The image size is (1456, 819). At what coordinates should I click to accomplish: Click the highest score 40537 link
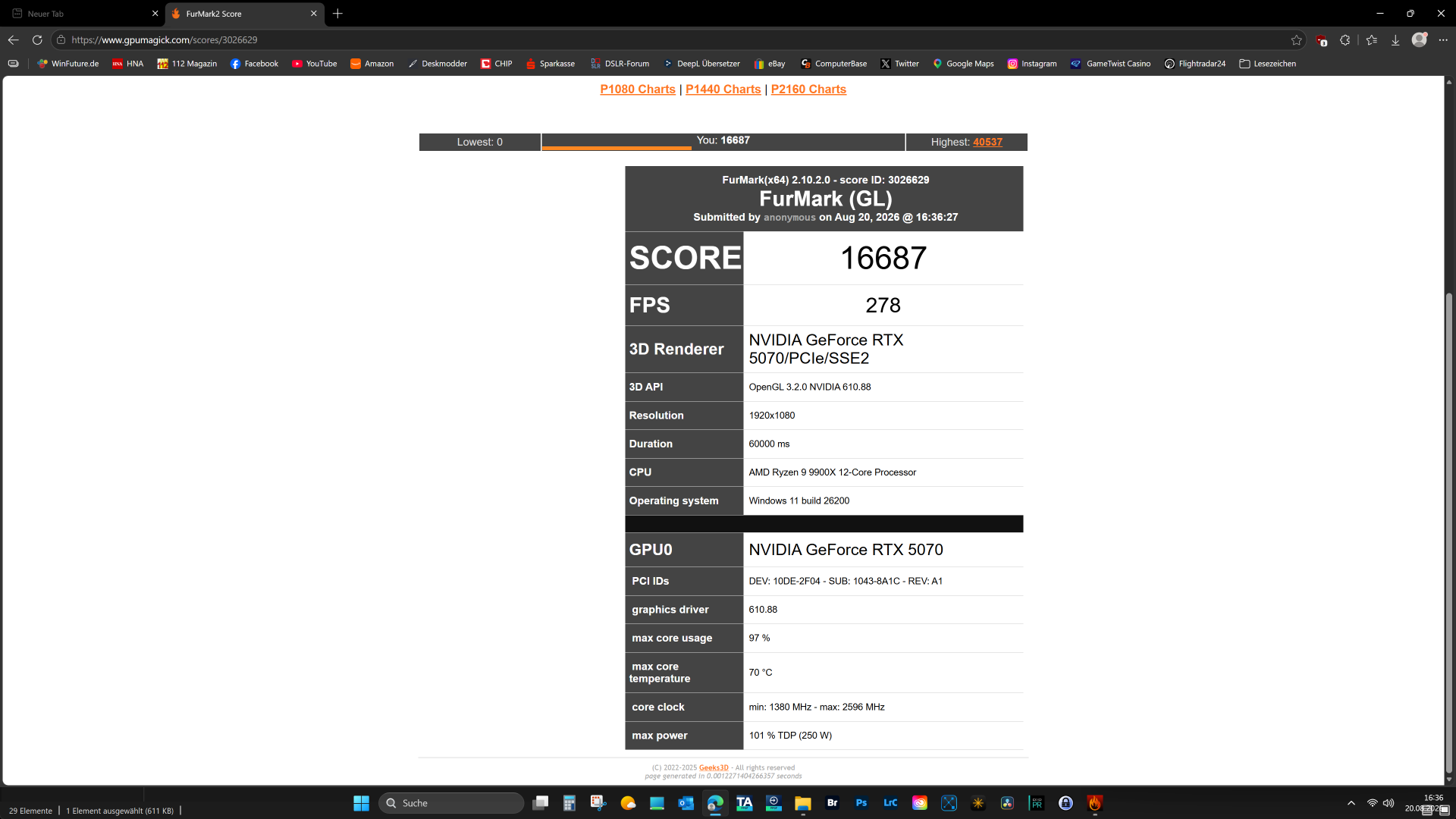tap(987, 142)
